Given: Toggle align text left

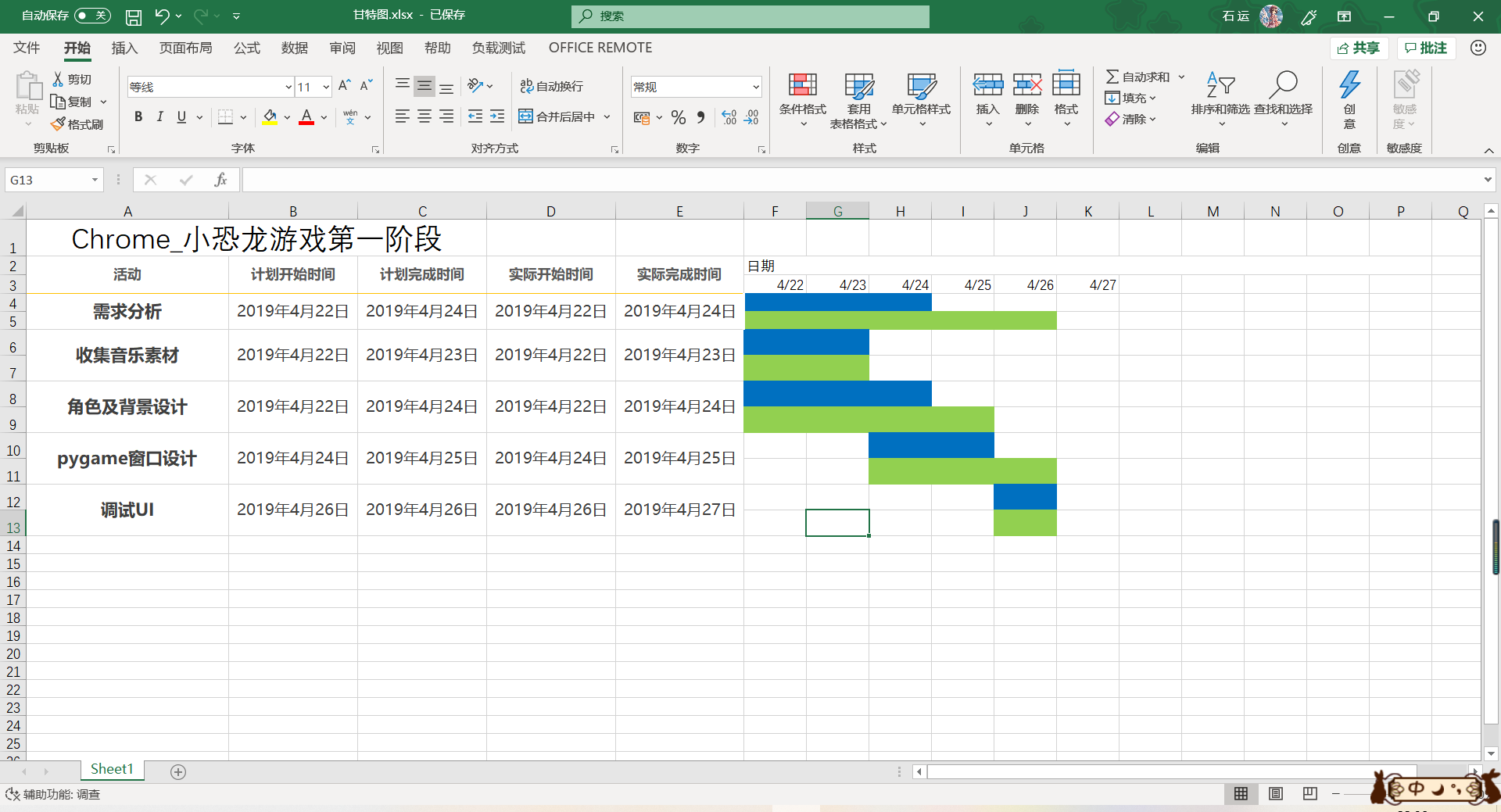Looking at the screenshot, I should tap(403, 116).
